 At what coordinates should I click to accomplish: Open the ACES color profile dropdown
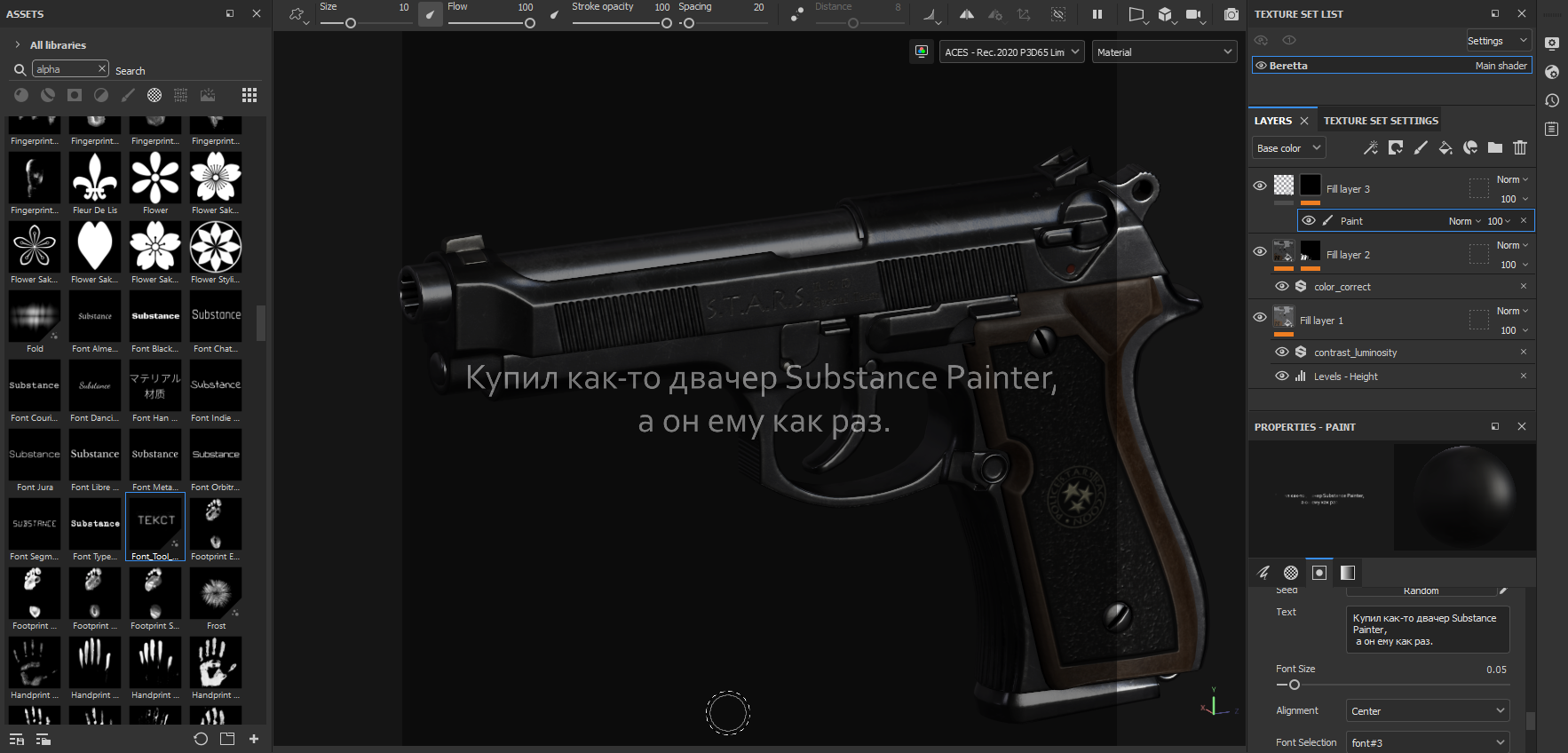coord(1012,52)
